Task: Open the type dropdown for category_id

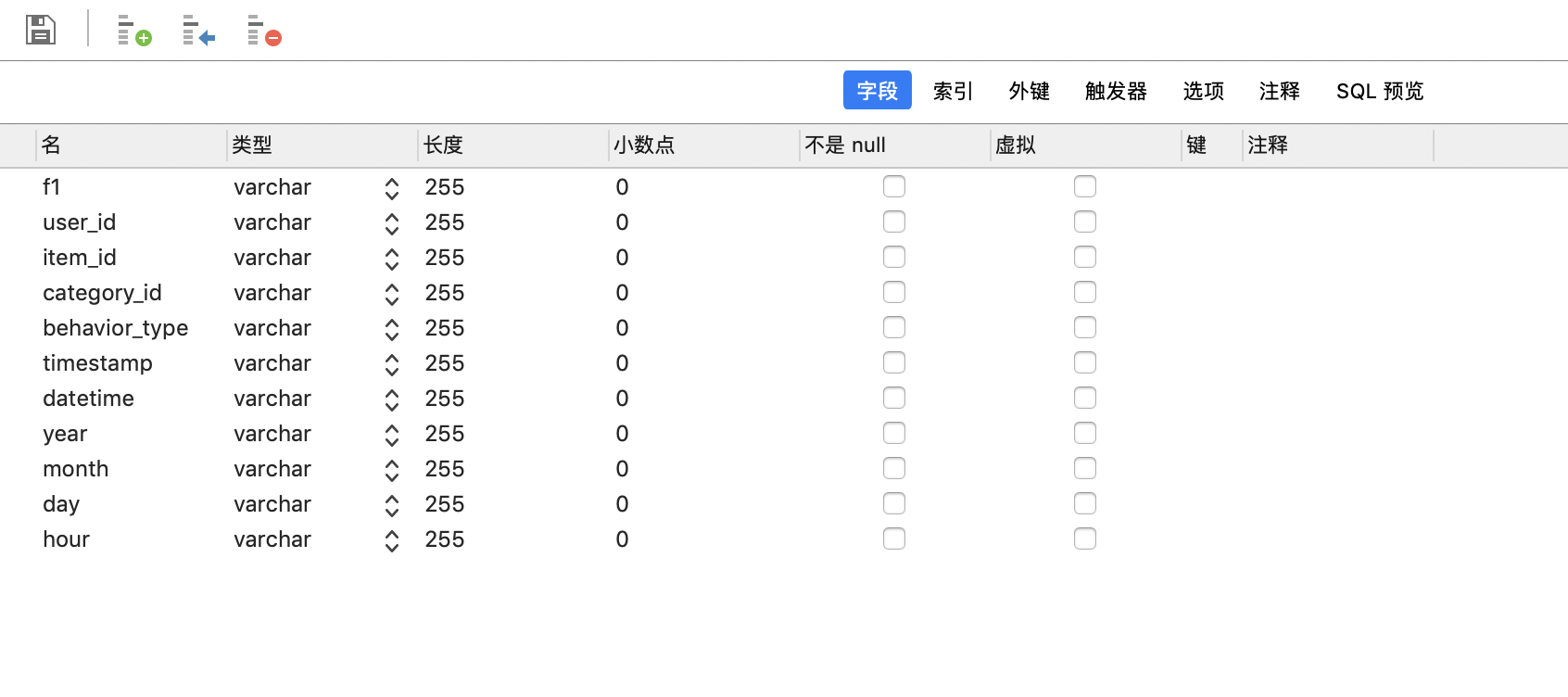Action: (392, 294)
